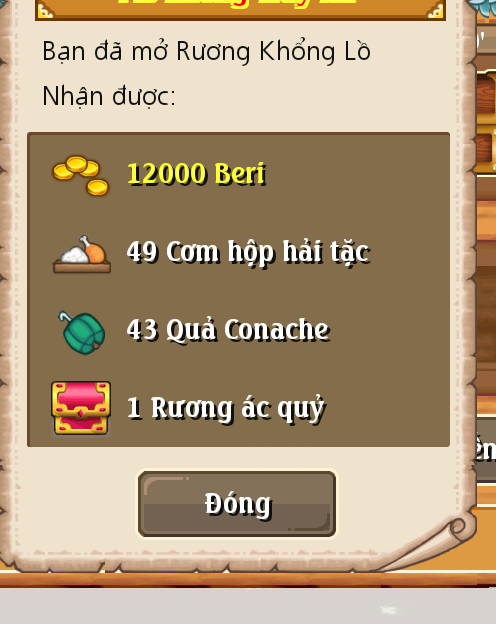Click the yellow 12000 Beri reward text
Screen dimensions: 496x624
(x=196, y=174)
